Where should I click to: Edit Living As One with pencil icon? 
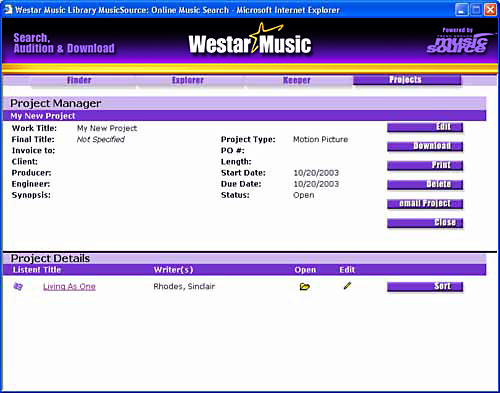tap(347, 286)
